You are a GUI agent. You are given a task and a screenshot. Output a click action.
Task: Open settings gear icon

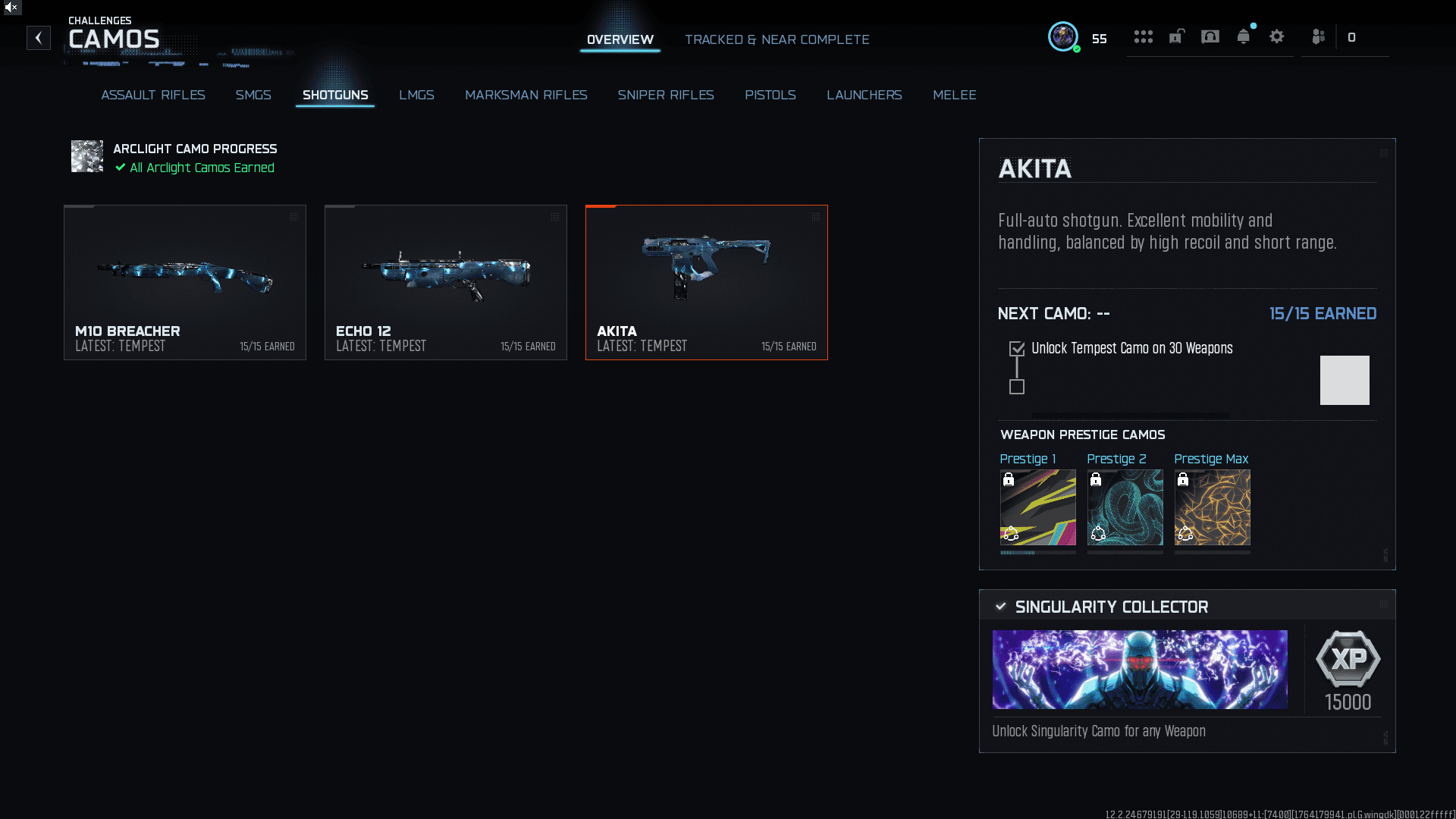[x=1276, y=37]
